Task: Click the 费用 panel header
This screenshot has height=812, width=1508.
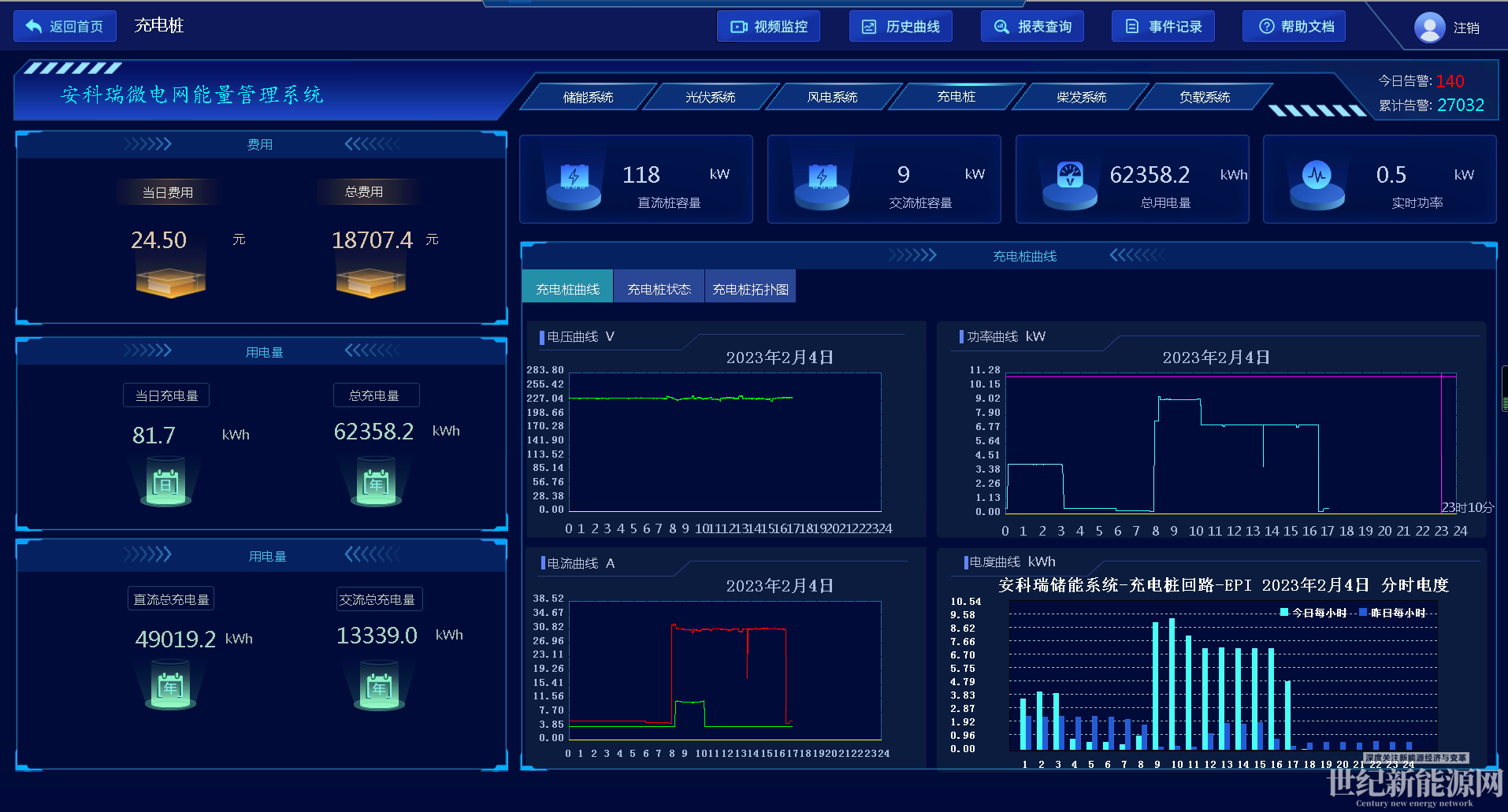Action: [260, 145]
